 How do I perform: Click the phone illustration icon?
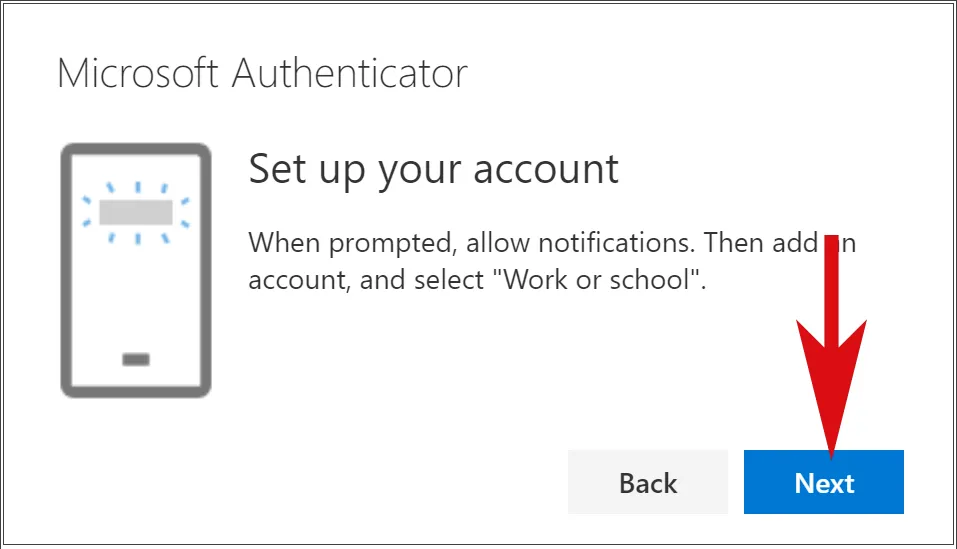coord(136,270)
